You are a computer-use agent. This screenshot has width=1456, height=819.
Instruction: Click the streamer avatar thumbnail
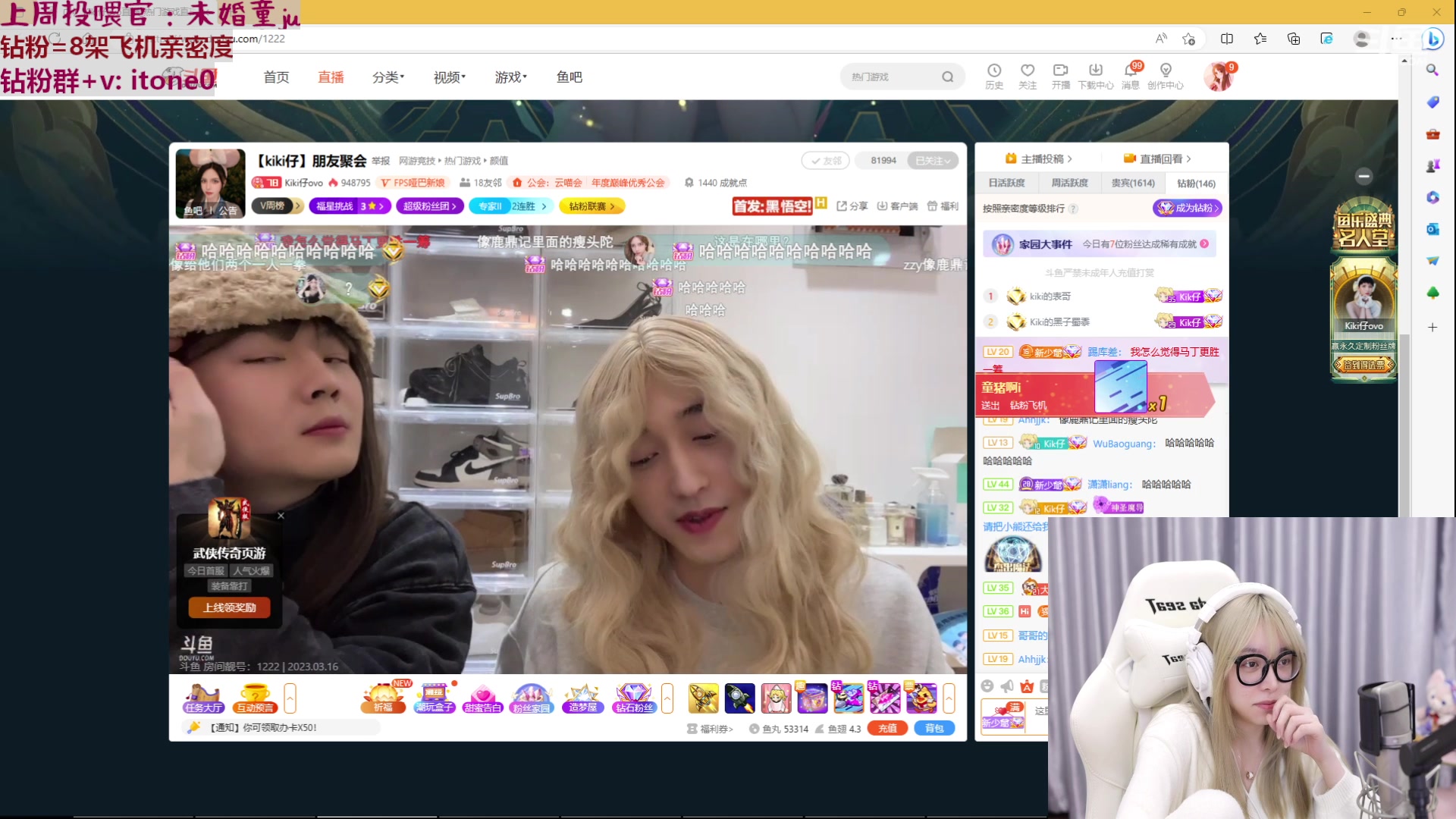click(210, 184)
